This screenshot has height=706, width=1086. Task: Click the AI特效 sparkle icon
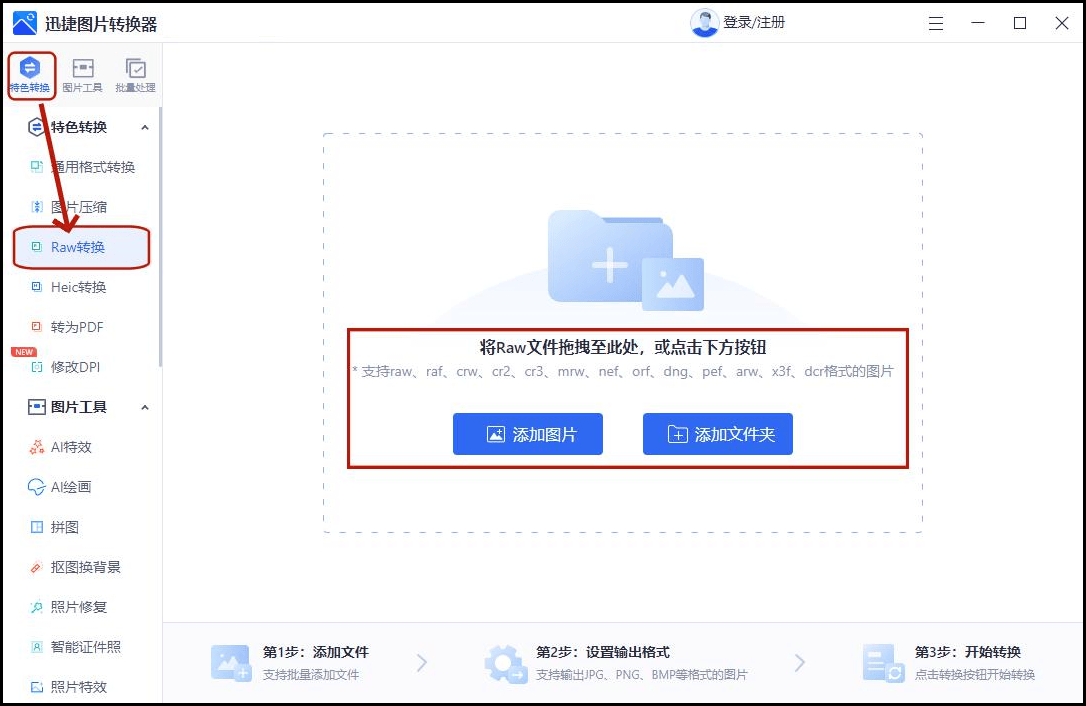pyautogui.click(x=37, y=447)
